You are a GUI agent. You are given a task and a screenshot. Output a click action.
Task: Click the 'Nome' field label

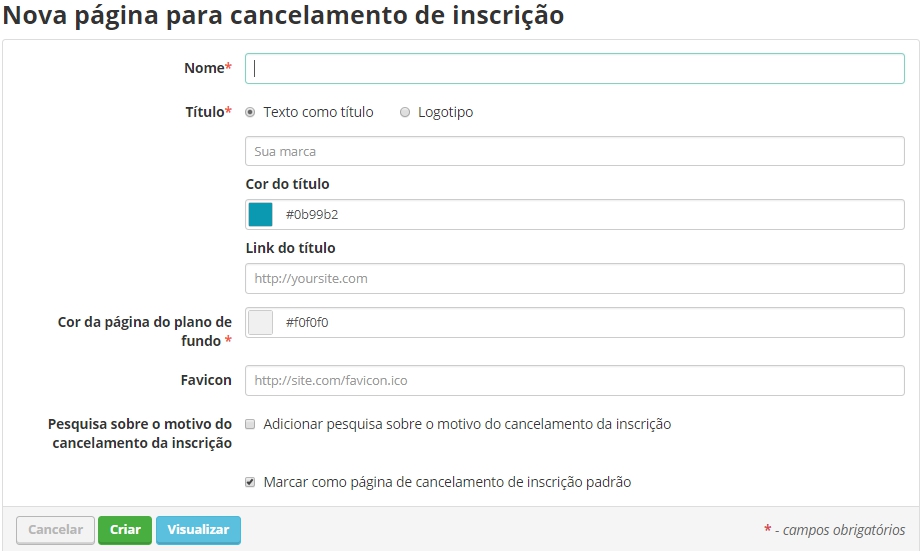coord(207,68)
